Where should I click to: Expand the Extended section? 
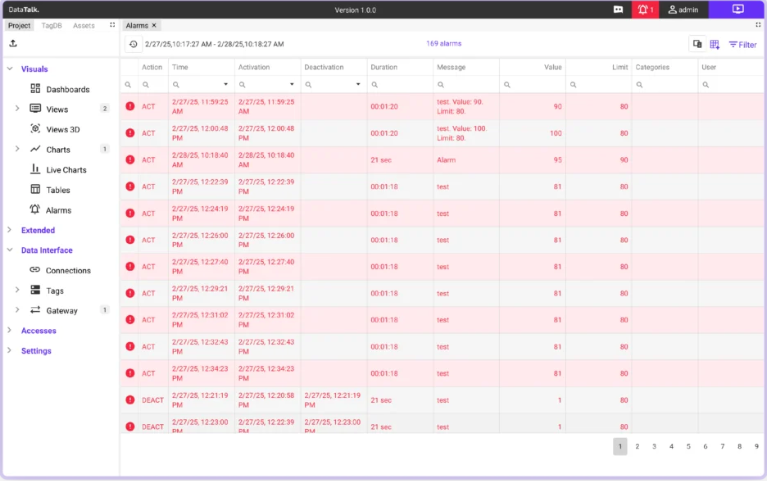[9, 229]
